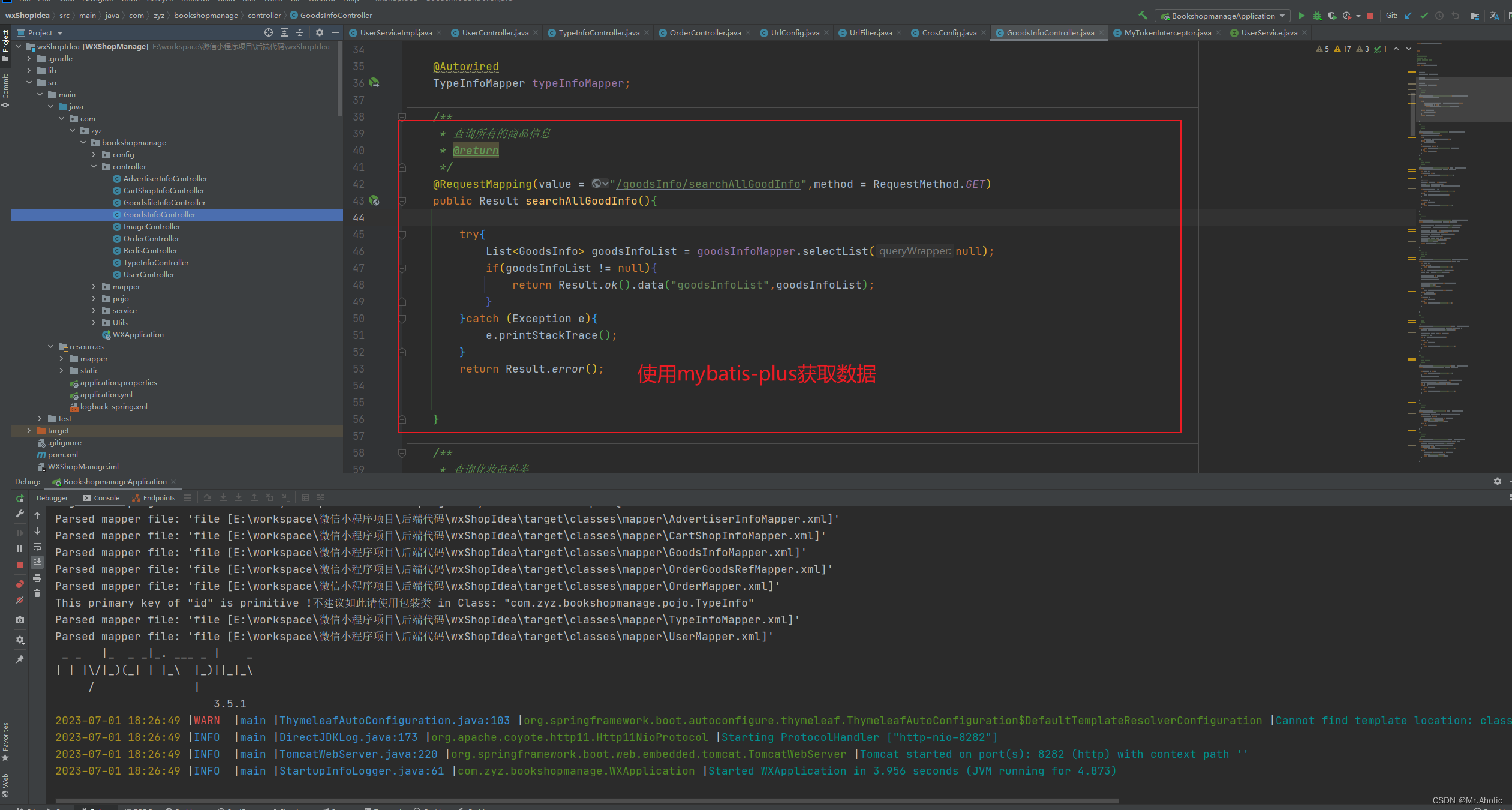Open the Endpoints tab
1512x810 pixels.
154,498
